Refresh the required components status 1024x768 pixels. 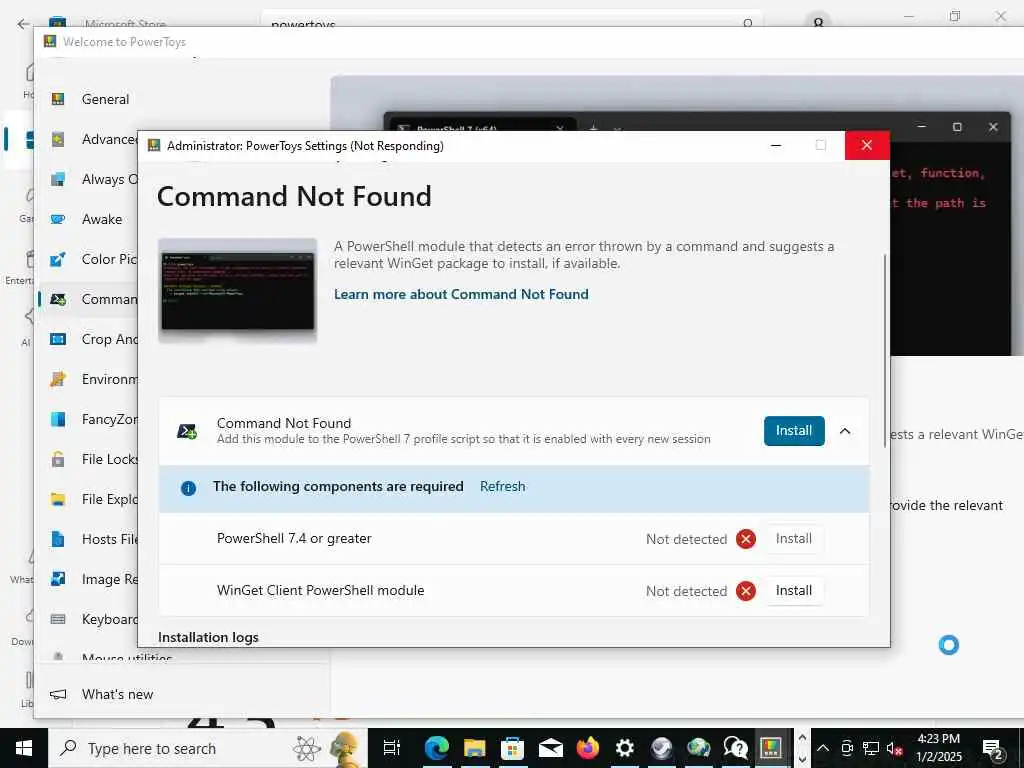[502, 487]
